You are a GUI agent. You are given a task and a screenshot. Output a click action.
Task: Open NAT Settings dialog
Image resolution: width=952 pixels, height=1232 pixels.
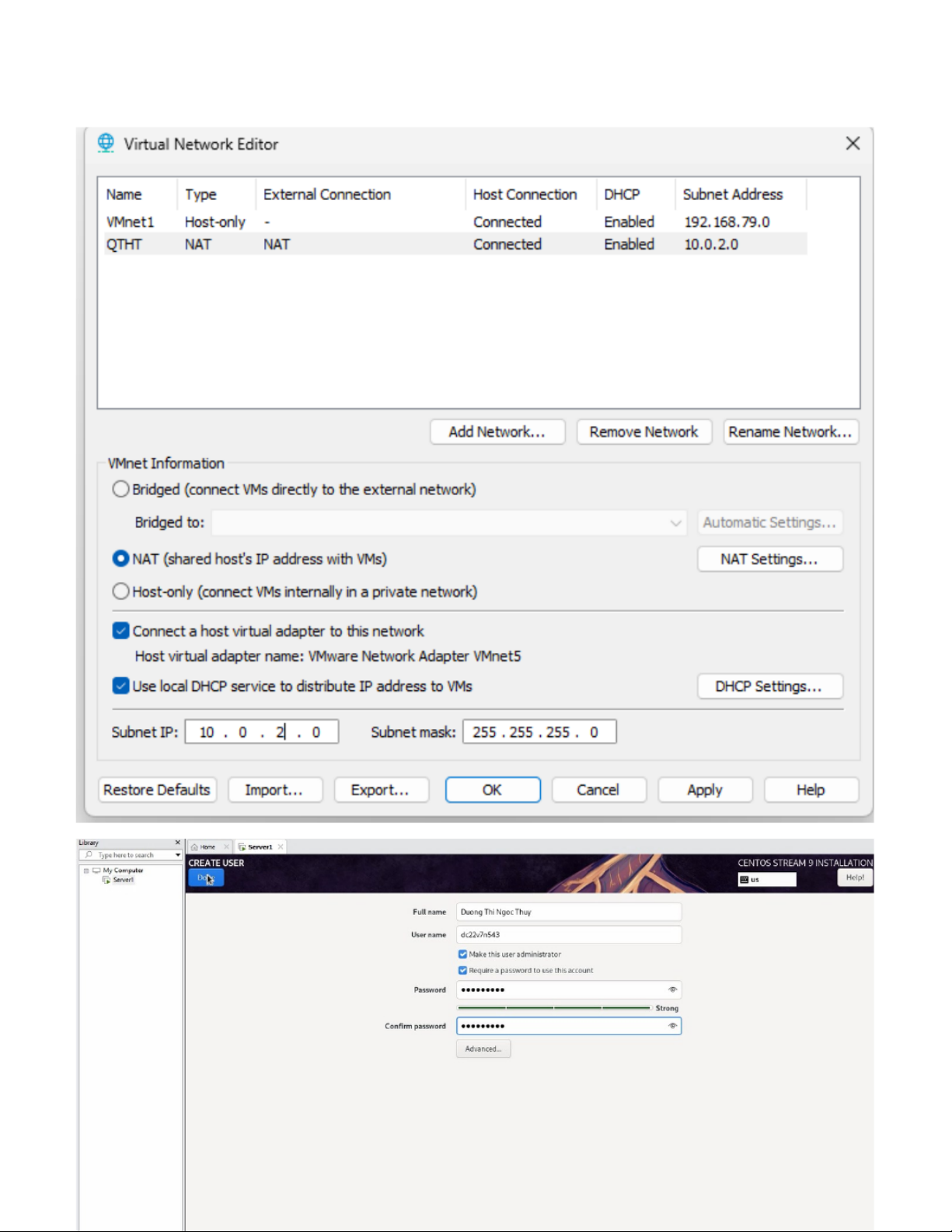[769, 559]
